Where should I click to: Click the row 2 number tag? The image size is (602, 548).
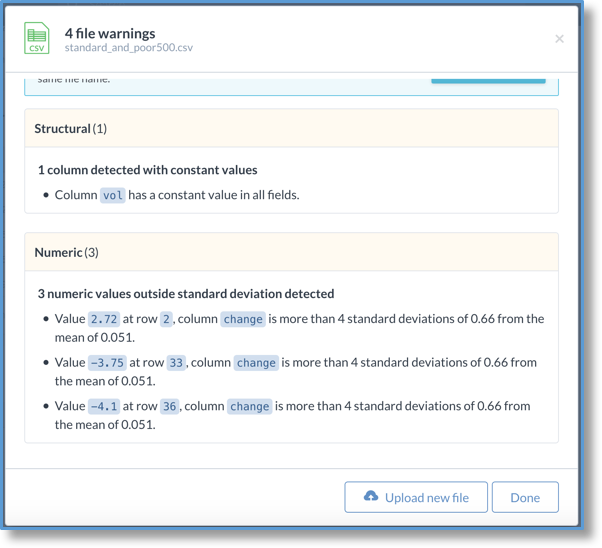(x=166, y=319)
